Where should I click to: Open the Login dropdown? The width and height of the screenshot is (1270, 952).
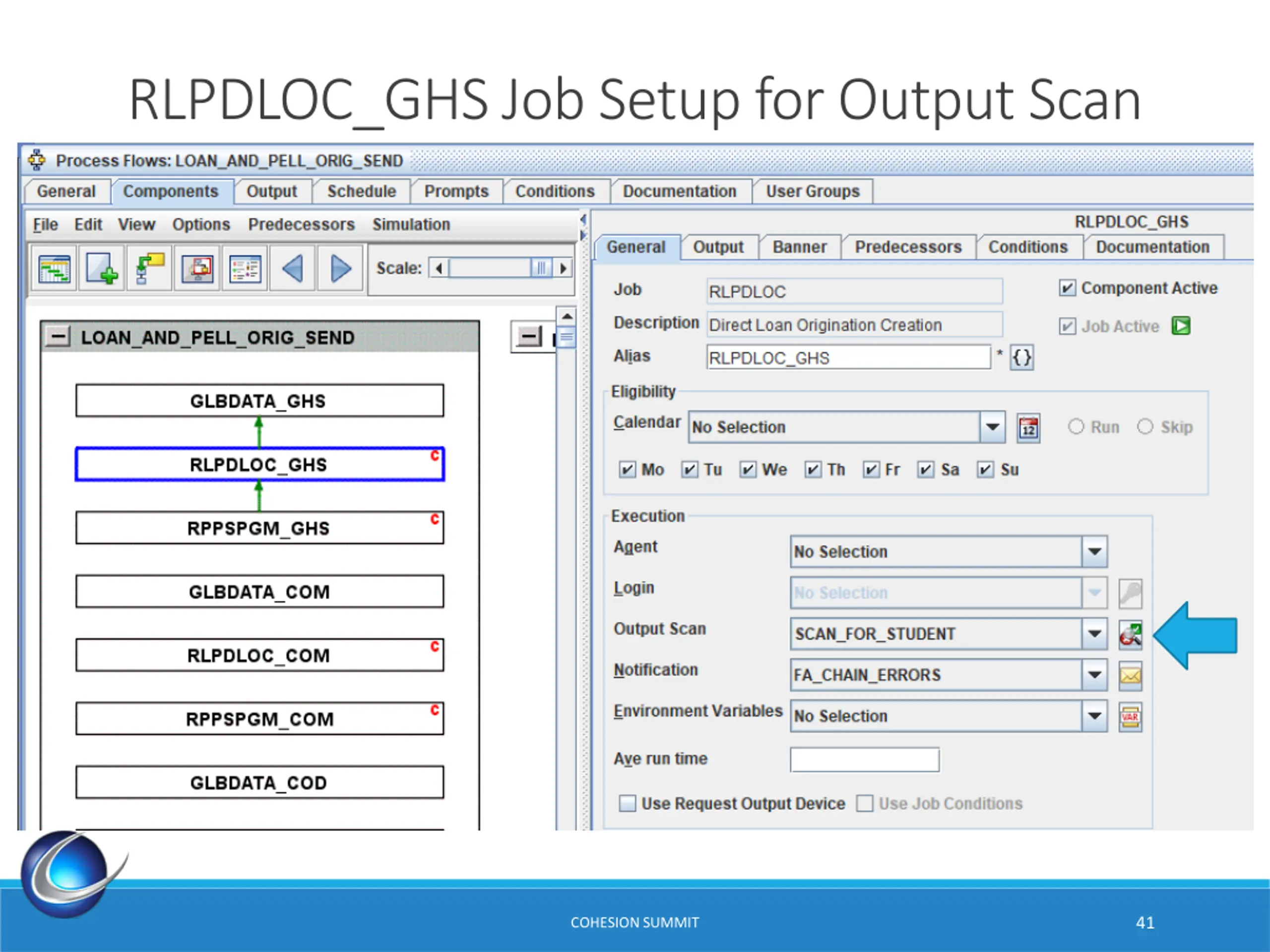pyautogui.click(x=1094, y=593)
